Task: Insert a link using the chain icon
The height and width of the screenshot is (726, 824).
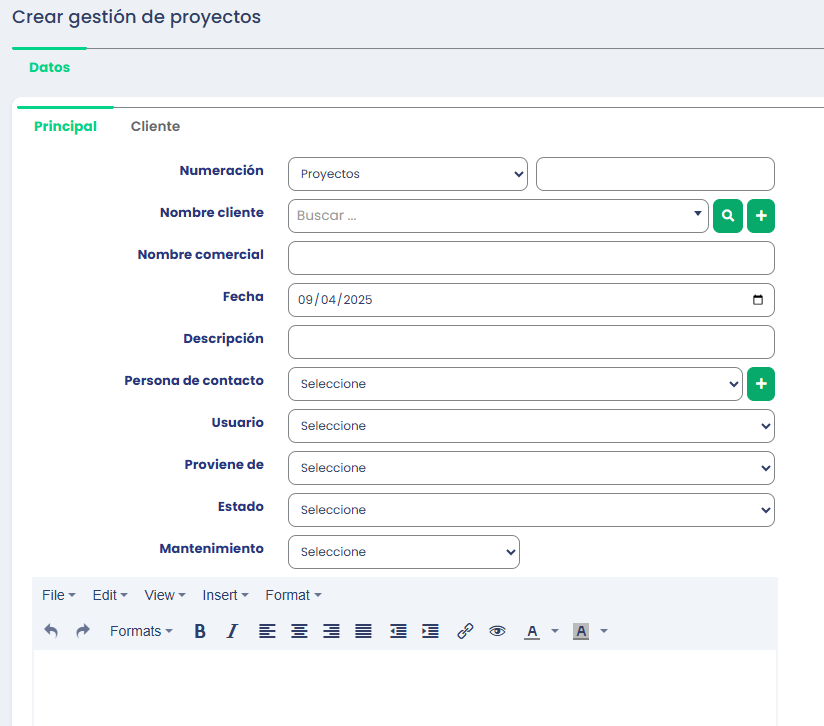Action: click(465, 631)
